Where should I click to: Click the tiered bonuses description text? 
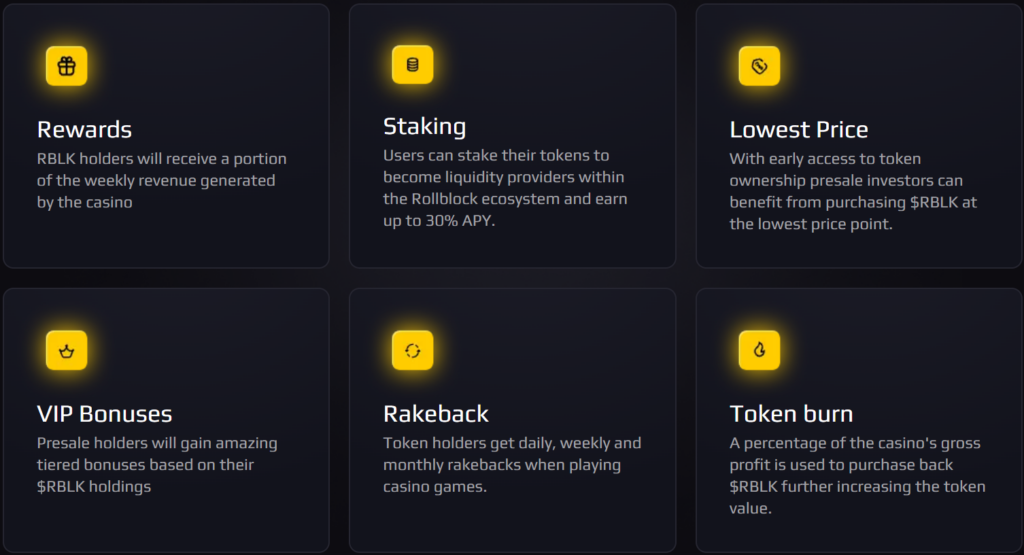[x=157, y=465]
